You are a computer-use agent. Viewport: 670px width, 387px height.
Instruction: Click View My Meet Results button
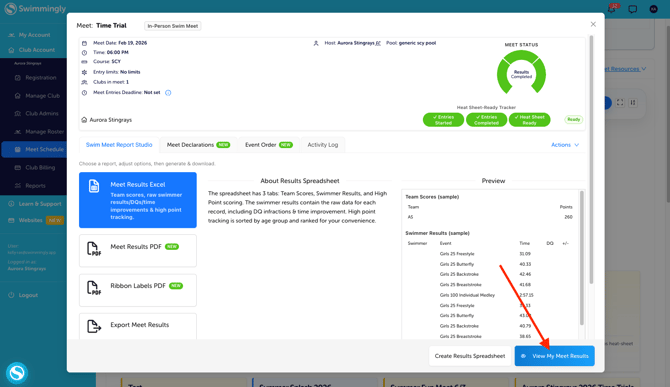pyautogui.click(x=554, y=356)
